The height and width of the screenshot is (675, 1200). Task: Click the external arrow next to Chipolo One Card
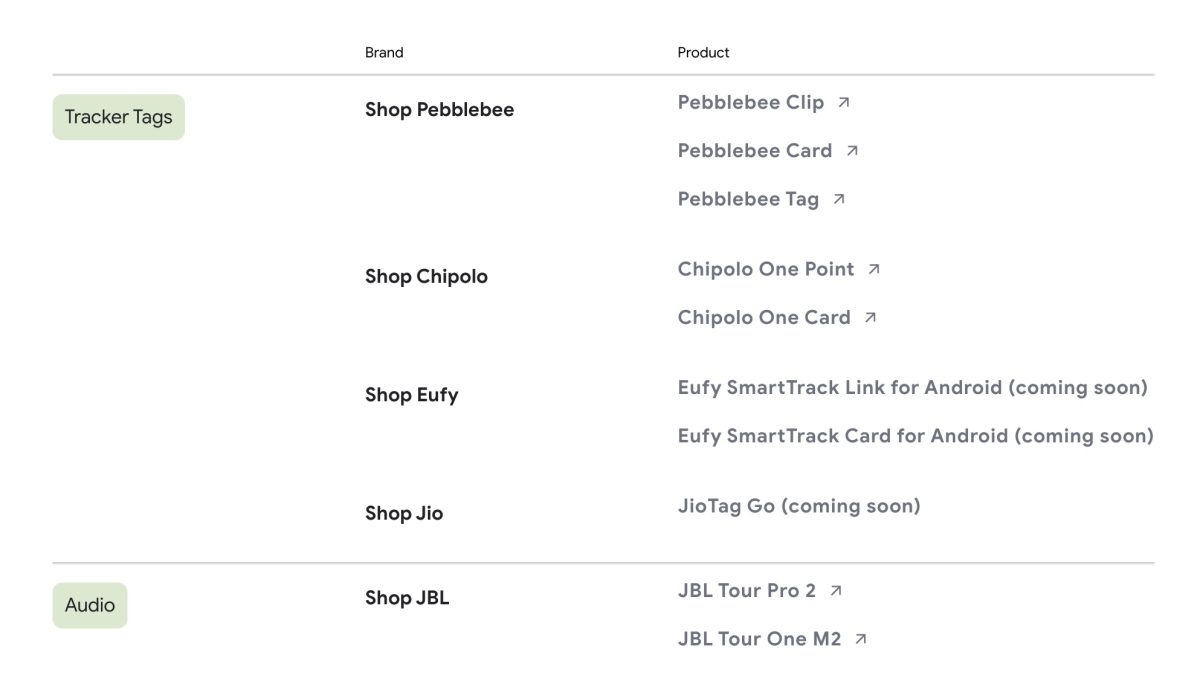(870, 318)
